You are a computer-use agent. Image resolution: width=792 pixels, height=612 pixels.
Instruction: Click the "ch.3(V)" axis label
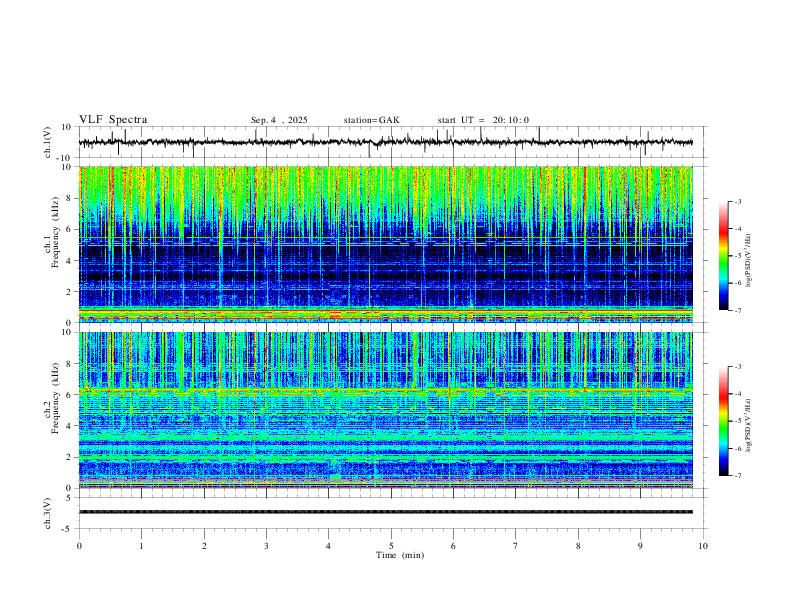pyautogui.click(x=48, y=513)
